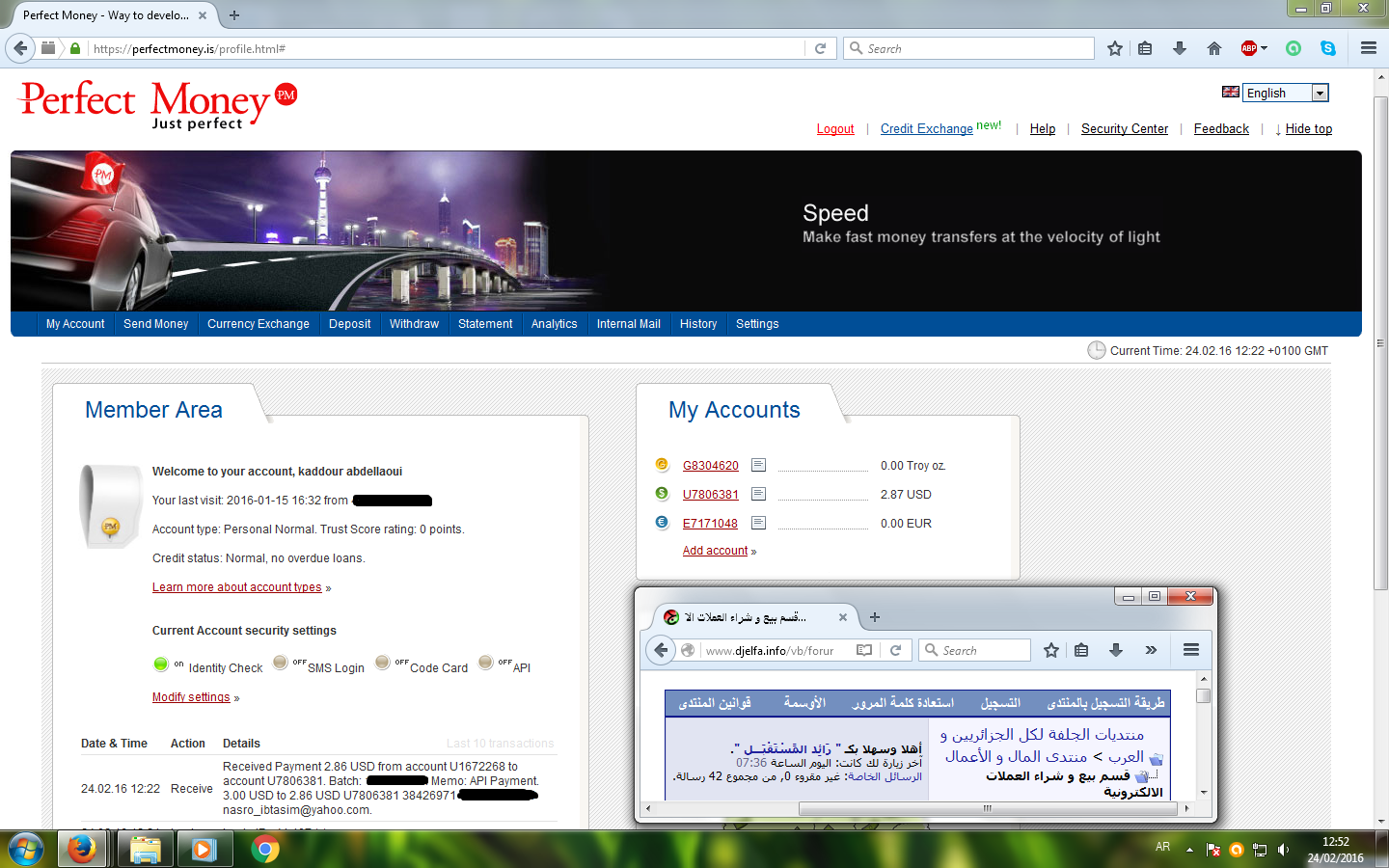Open statement icon beside account G8304620
Screen dimensions: 1389x868
[759, 465]
